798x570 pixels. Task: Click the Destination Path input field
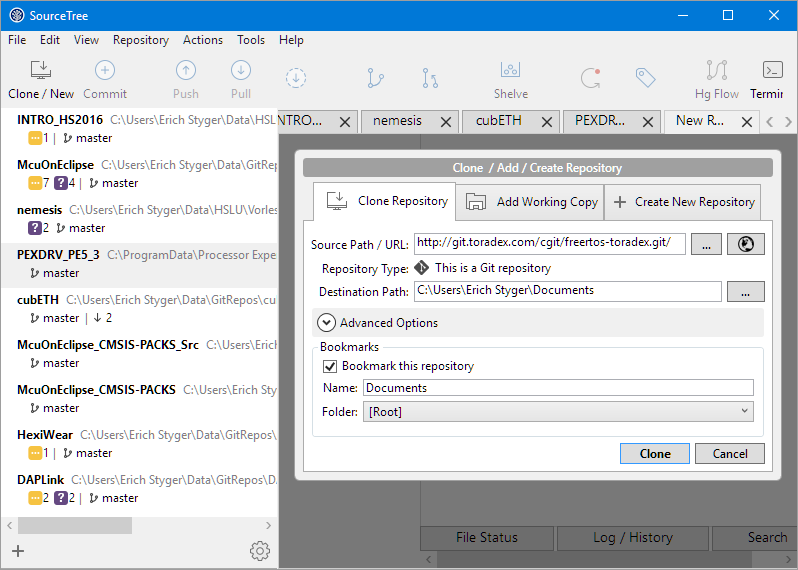click(567, 291)
